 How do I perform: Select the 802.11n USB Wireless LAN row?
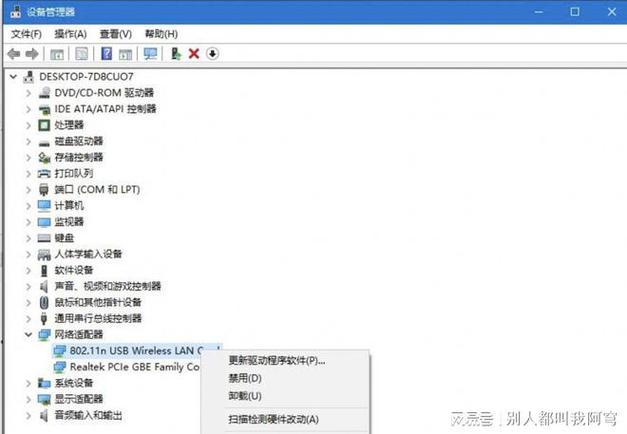137,351
